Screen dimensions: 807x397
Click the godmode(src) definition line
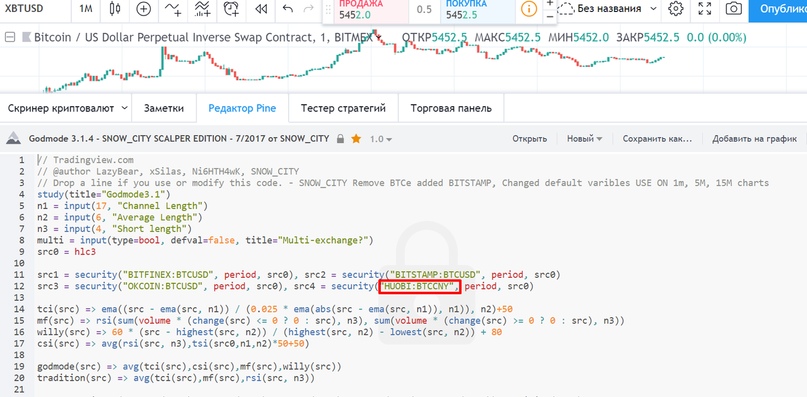[x=189, y=367]
